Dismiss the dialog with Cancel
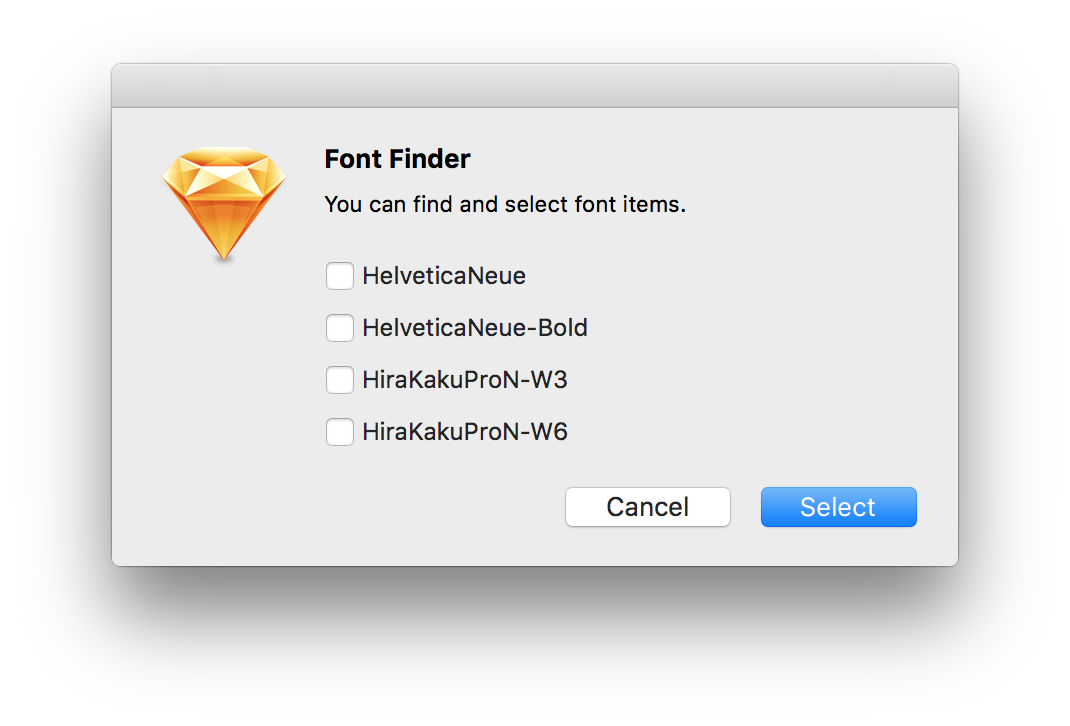 tap(647, 507)
